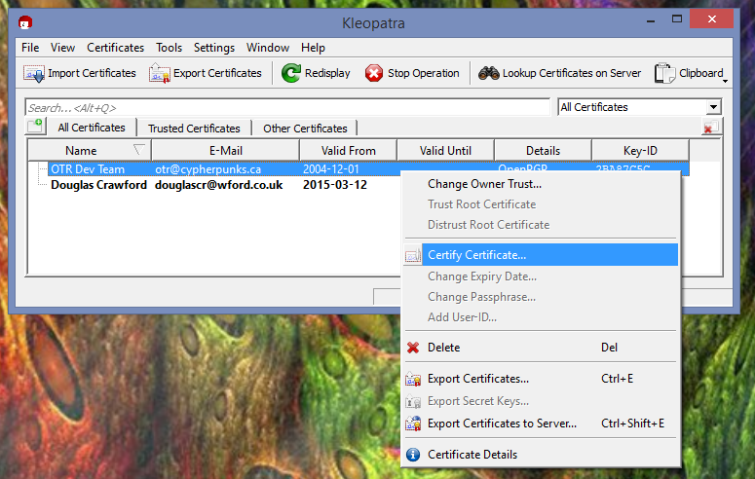Click the Clipboard toolbar icon

coord(664,73)
